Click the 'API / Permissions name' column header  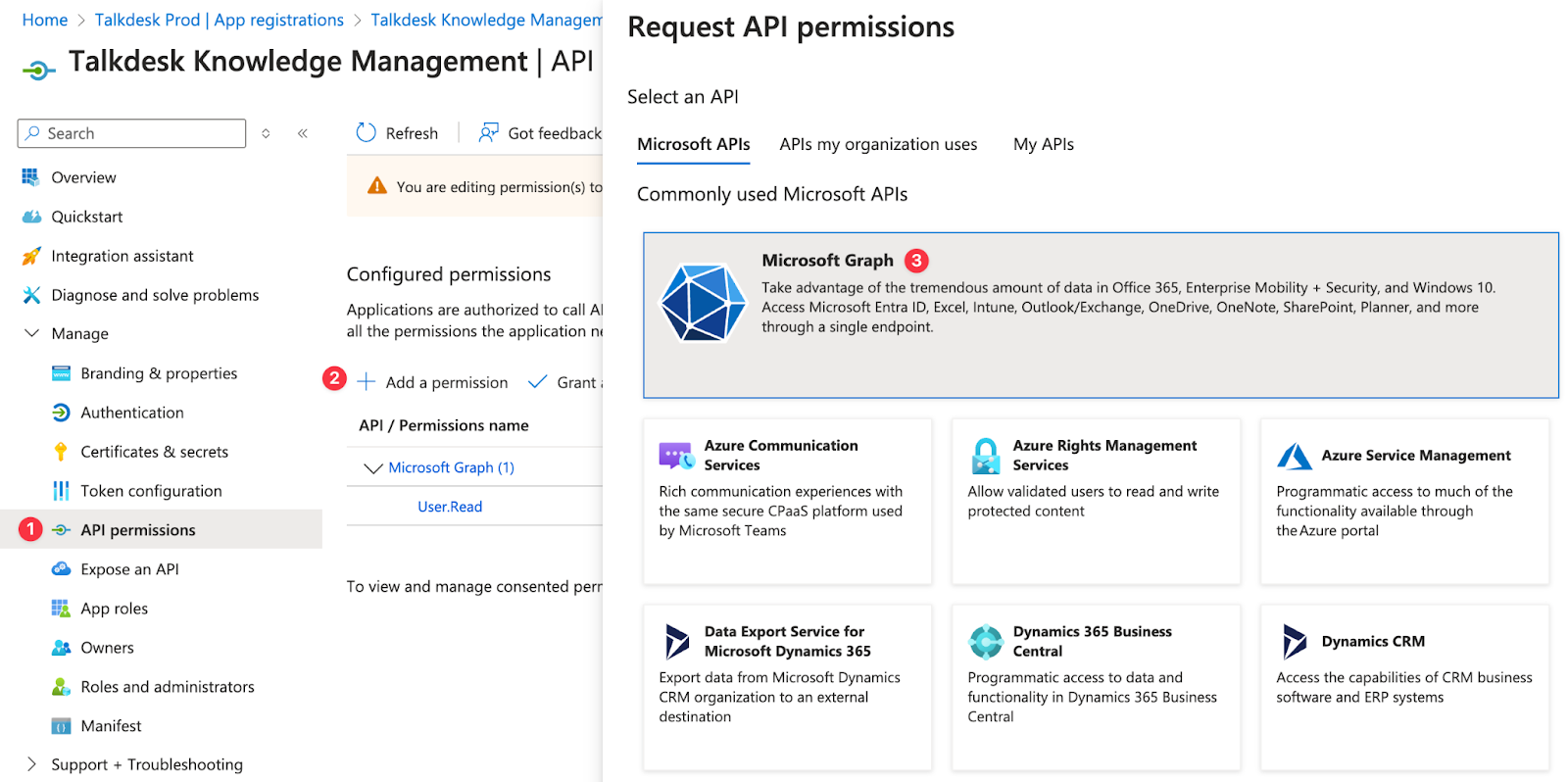click(444, 425)
